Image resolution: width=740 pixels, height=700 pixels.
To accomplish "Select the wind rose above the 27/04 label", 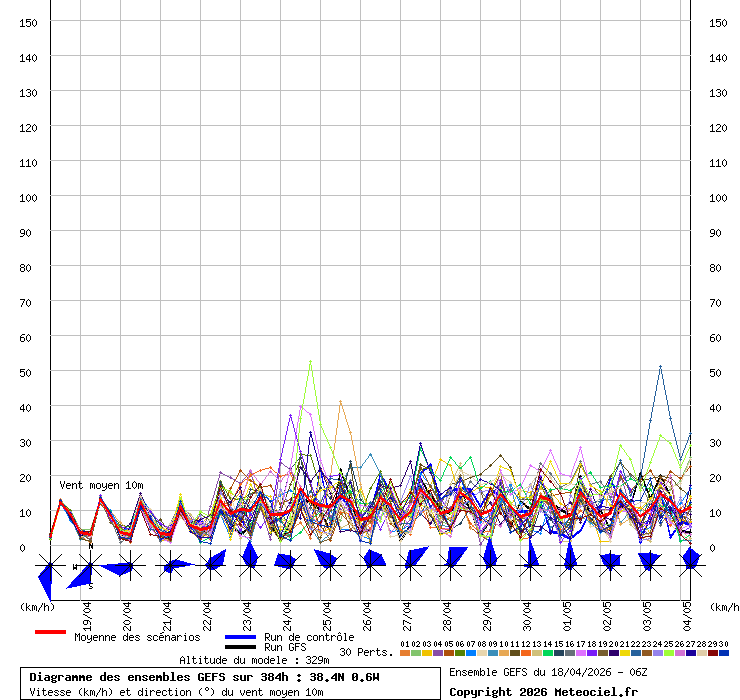I will pos(409,566).
